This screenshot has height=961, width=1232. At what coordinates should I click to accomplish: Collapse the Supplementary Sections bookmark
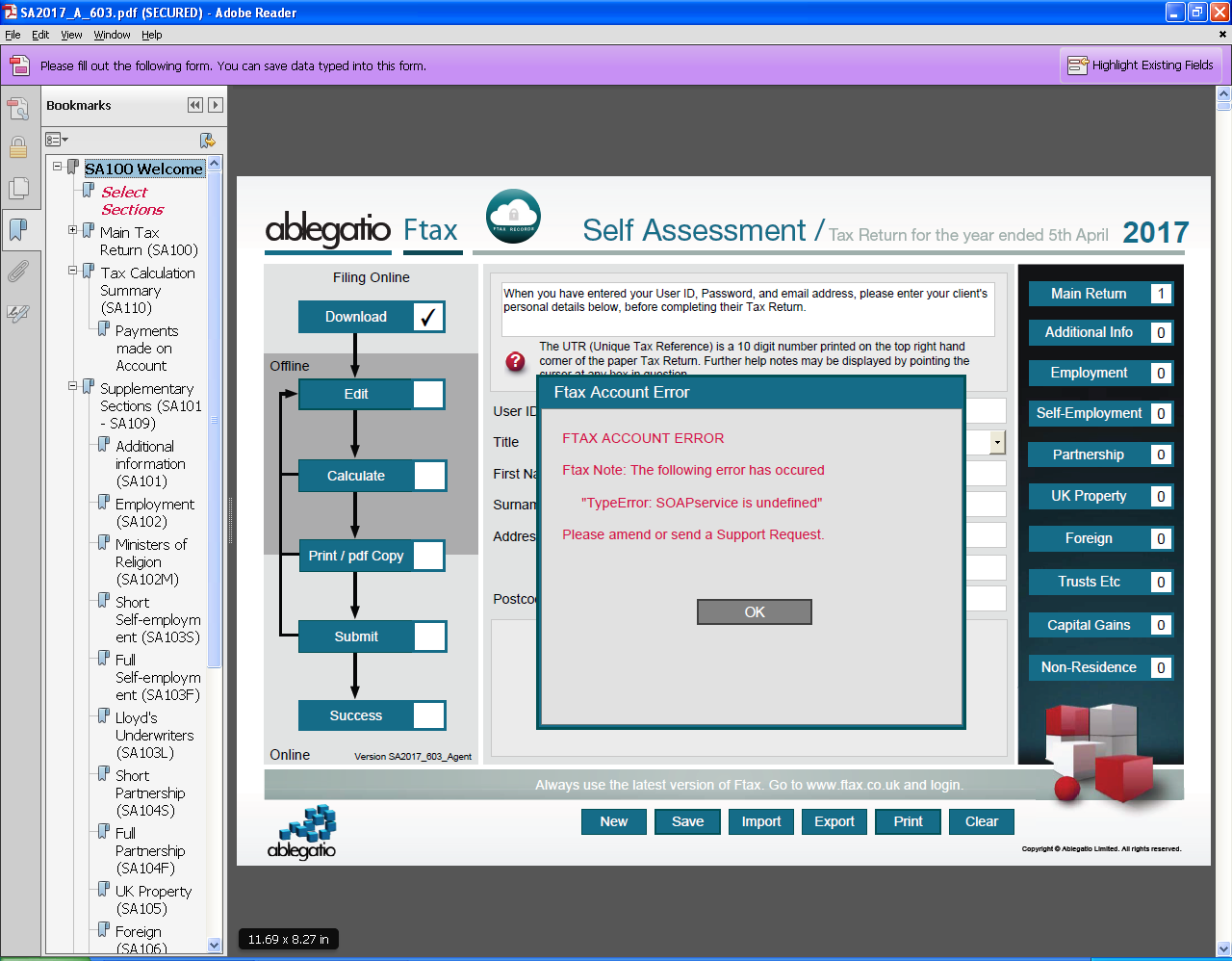[x=72, y=386]
